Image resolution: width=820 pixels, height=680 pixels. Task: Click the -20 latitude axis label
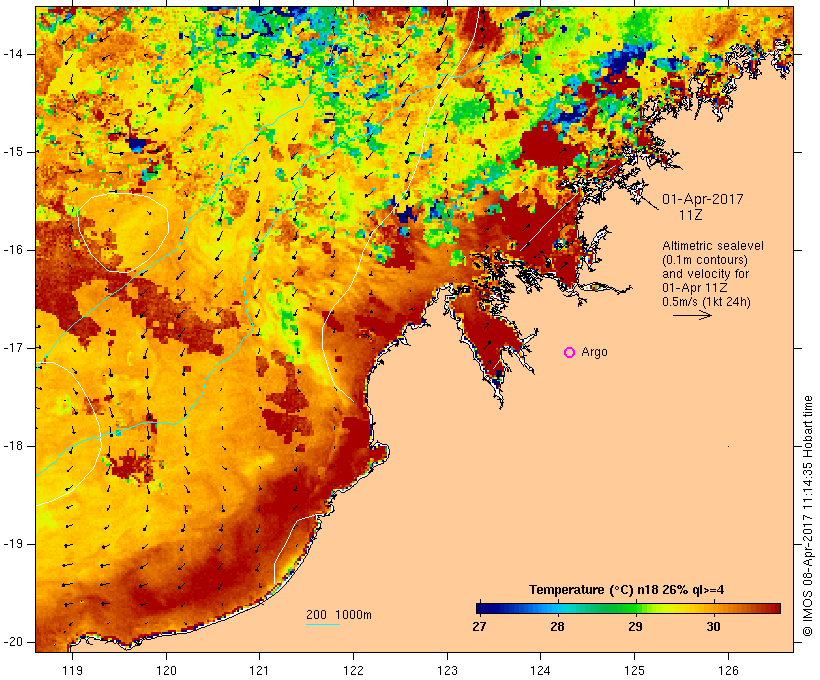(13, 642)
